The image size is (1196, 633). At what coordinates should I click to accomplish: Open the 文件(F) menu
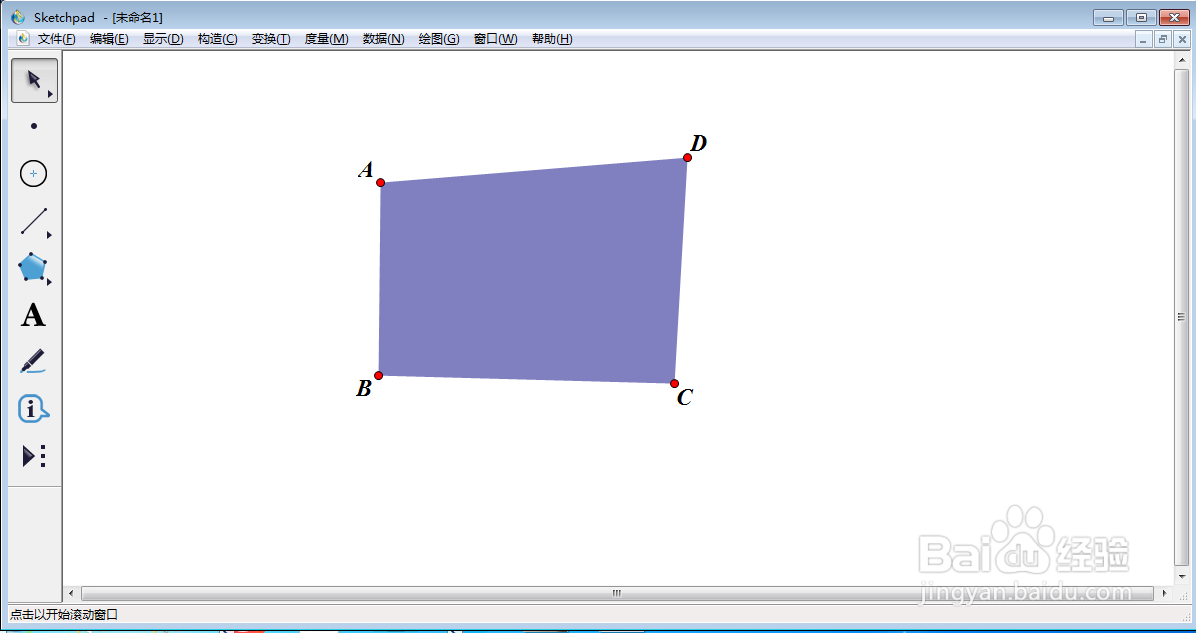coord(56,39)
